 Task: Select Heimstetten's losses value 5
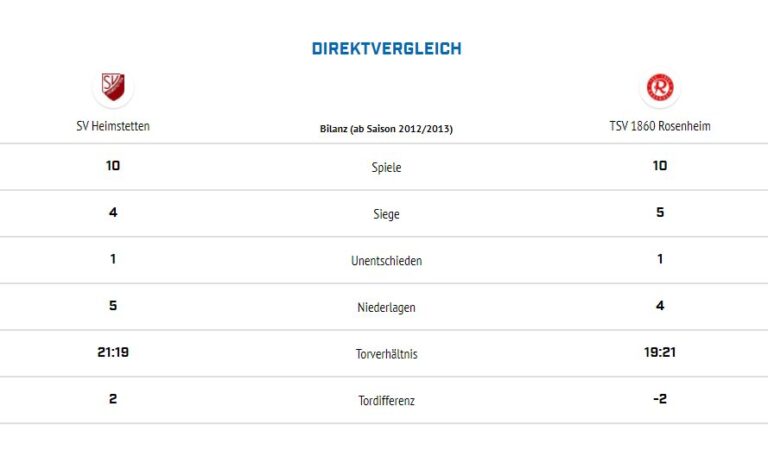[113, 306]
